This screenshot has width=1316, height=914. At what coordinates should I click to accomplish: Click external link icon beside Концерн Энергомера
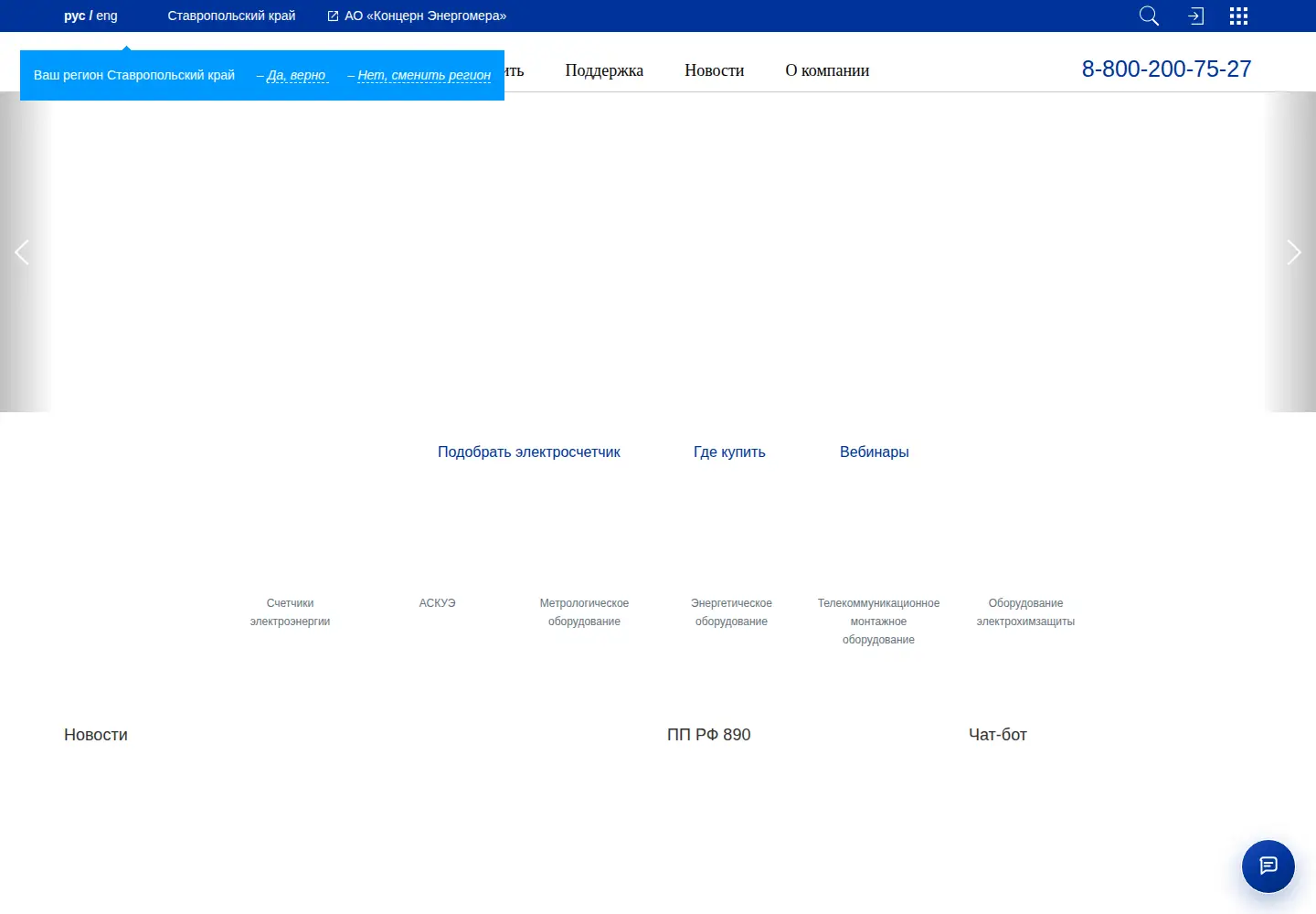point(333,16)
